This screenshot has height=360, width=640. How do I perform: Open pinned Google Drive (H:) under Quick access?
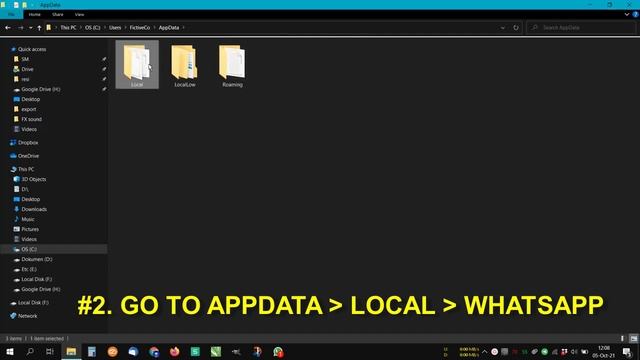pyautogui.click(x=41, y=89)
